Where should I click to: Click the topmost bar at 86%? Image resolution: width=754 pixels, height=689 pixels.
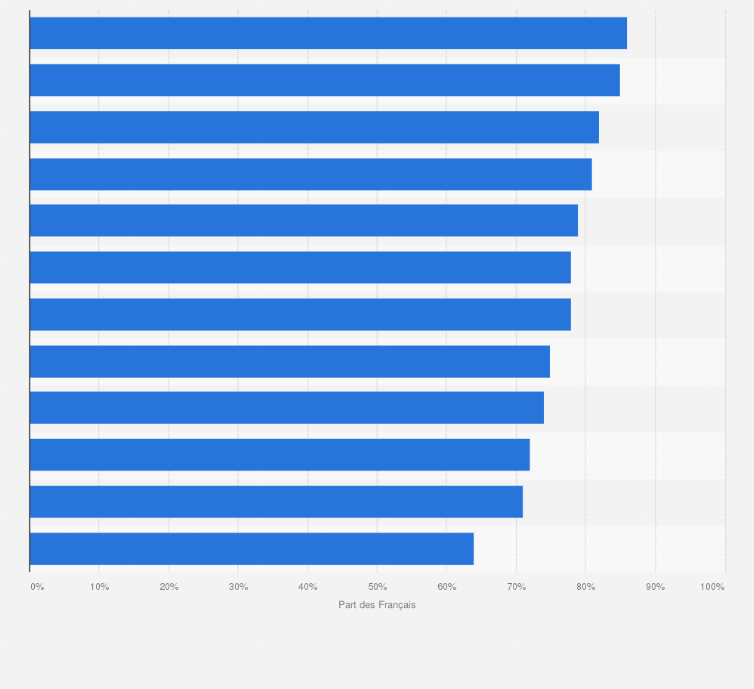tap(328, 33)
